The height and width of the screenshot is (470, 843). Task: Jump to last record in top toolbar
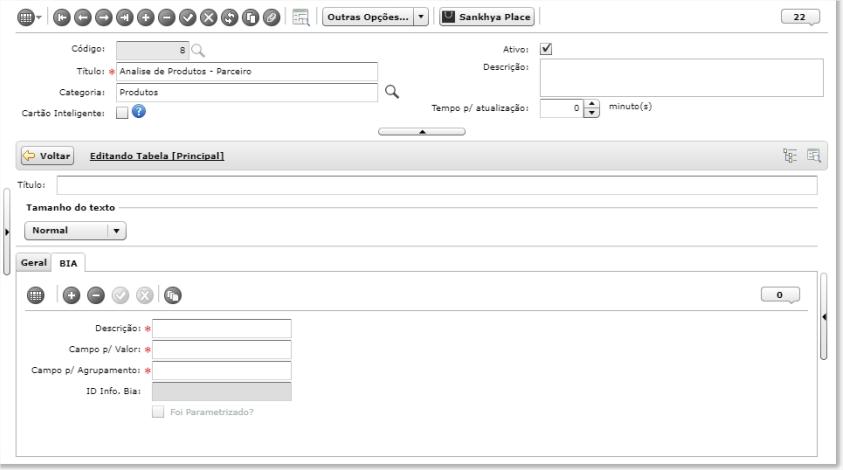pyautogui.click(x=125, y=17)
